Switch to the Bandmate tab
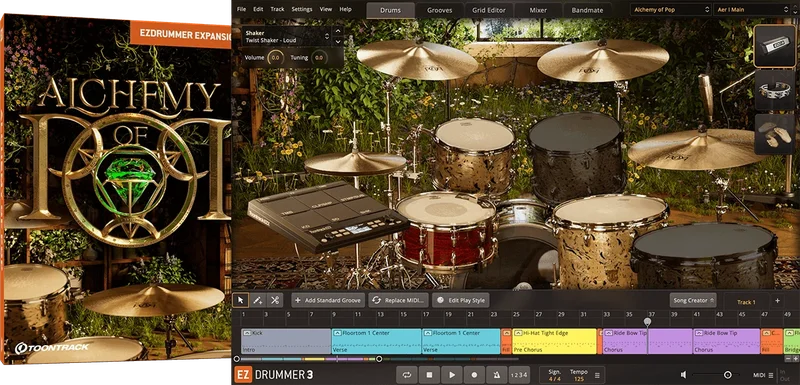The height and width of the screenshot is (385, 800). click(x=587, y=10)
